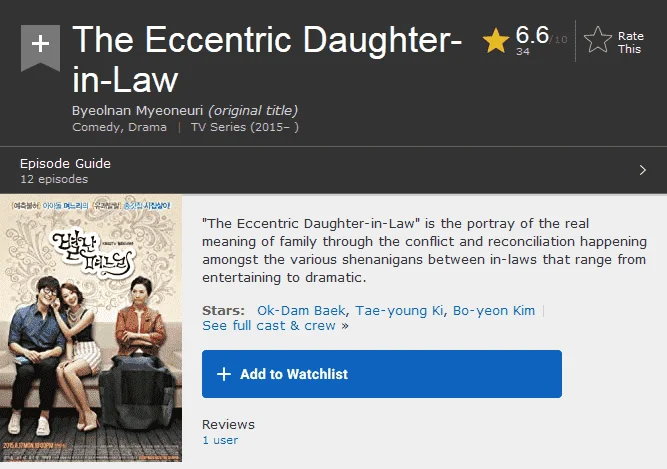Click the Rate This label

(x=630, y=43)
